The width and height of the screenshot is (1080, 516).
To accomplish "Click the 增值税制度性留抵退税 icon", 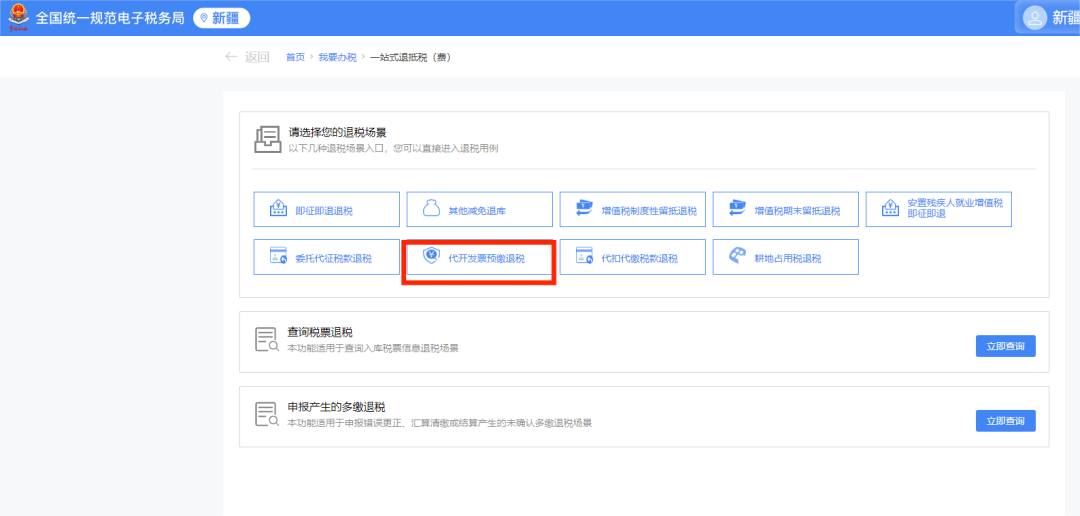I will 584,209.
